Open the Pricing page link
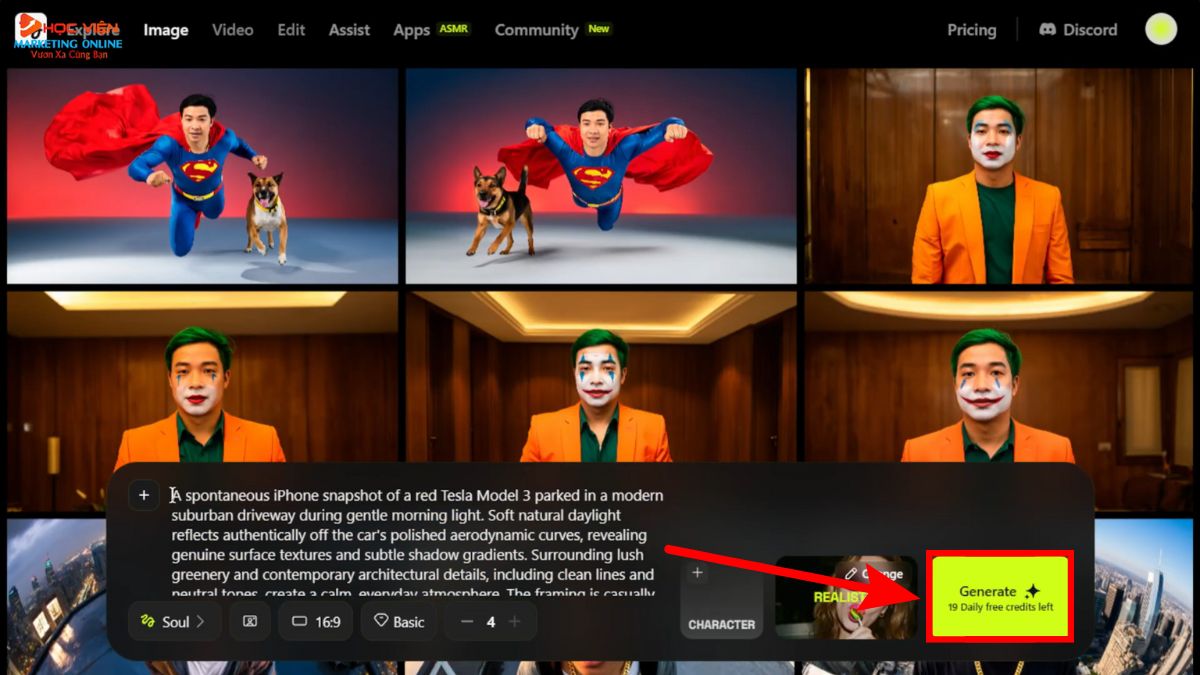The height and width of the screenshot is (675, 1200). pos(971,30)
